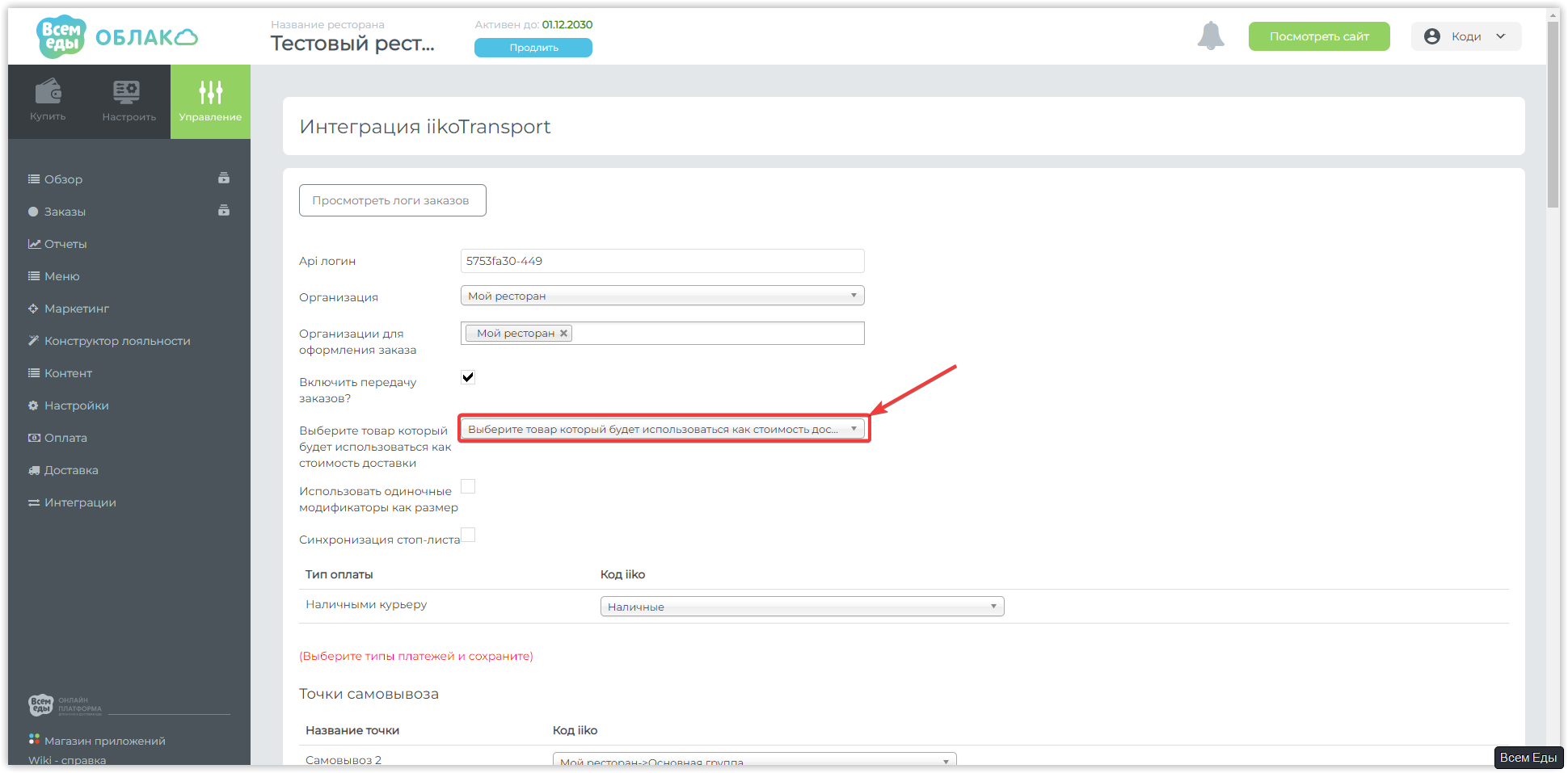Click the Api логин input field

point(663,261)
